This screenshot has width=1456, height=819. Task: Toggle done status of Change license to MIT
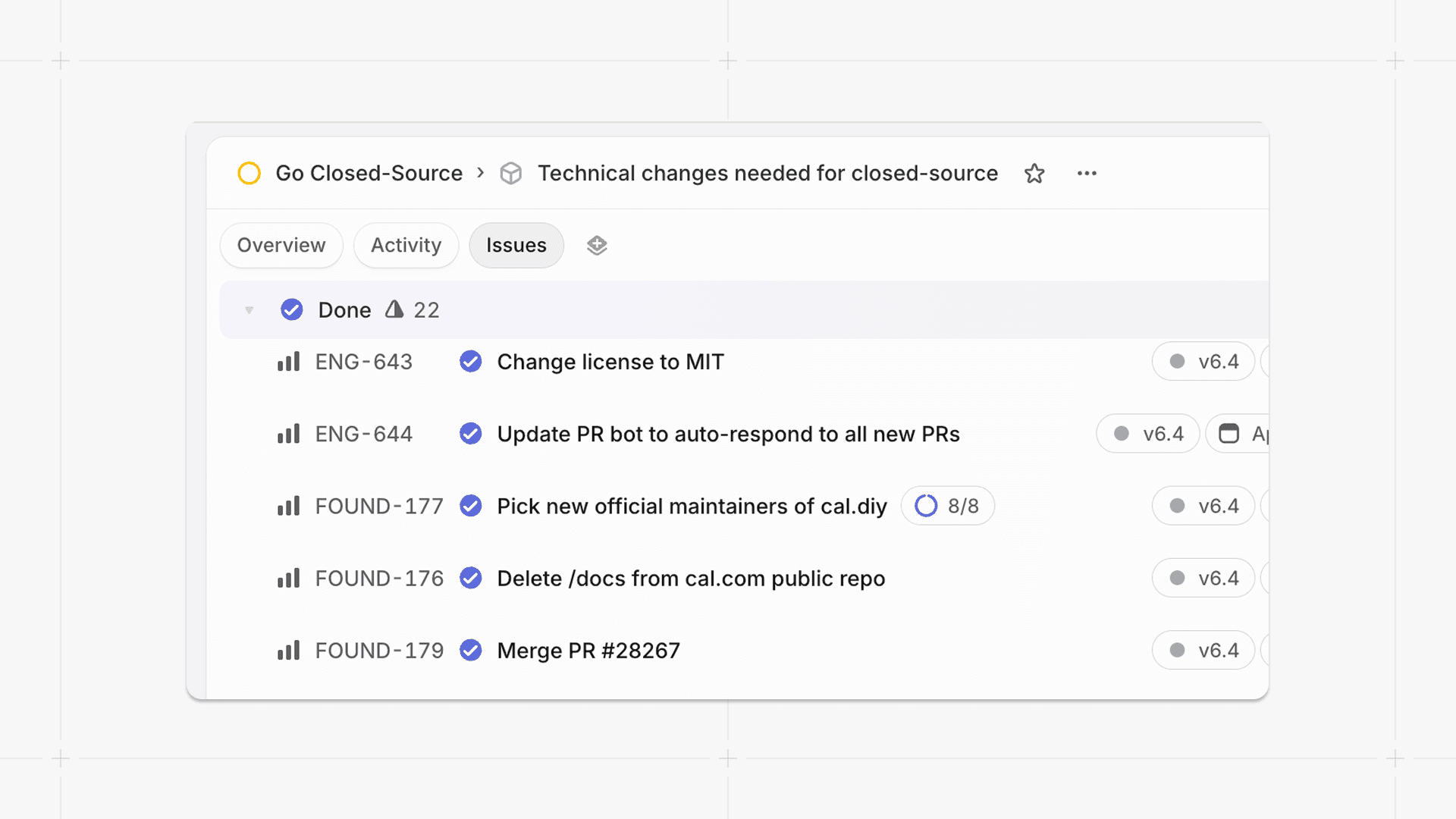coord(471,362)
